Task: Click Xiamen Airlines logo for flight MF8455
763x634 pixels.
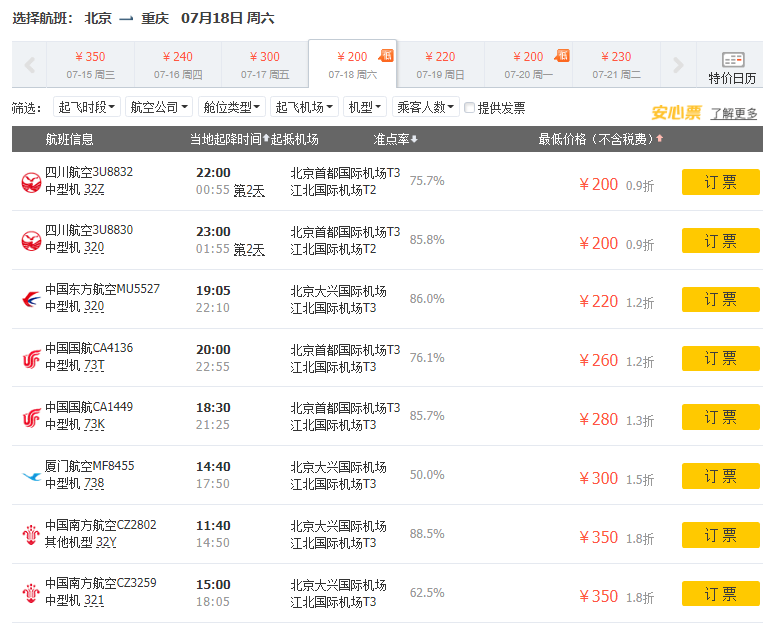Action: [x=31, y=476]
